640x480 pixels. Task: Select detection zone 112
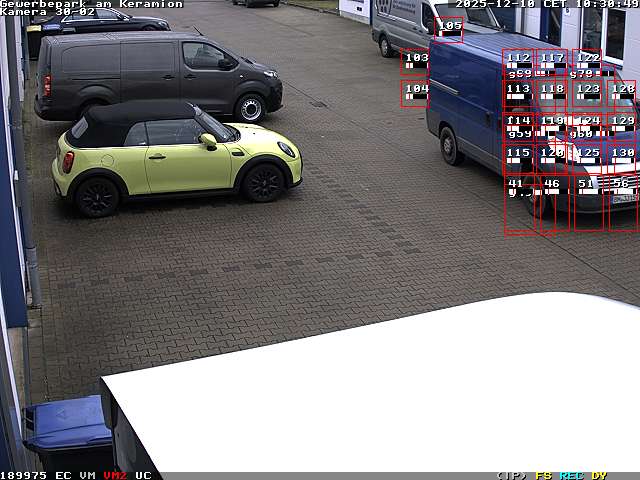pyautogui.click(x=518, y=63)
